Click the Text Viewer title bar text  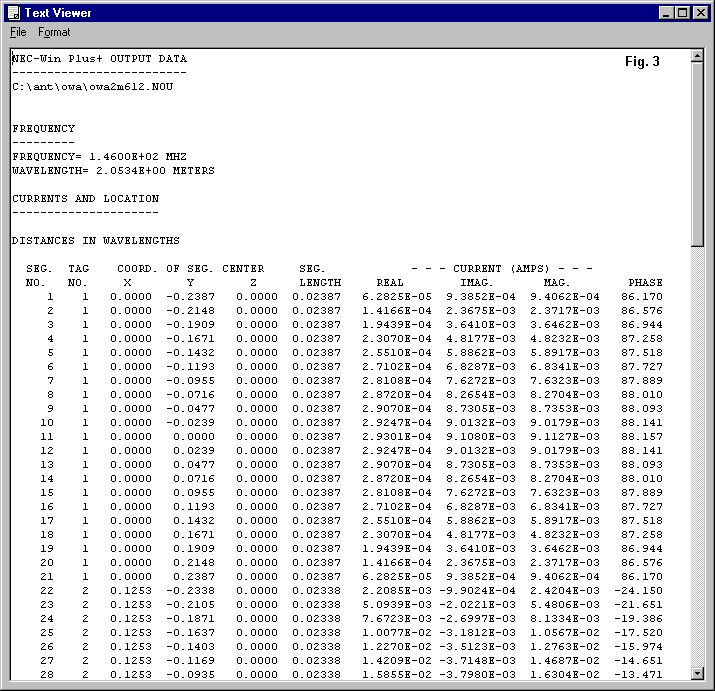coord(58,12)
